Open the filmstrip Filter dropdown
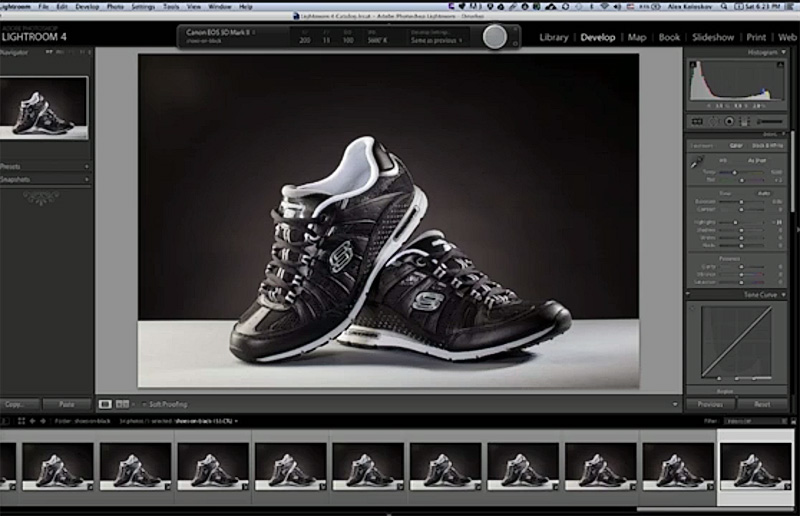800x516 pixels. pos(755,421)
